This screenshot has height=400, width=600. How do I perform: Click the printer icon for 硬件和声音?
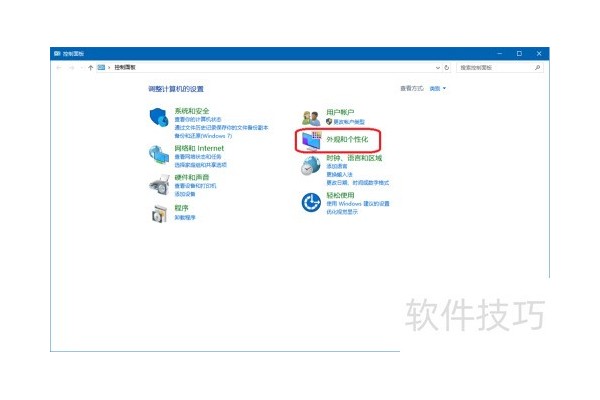point(159,184)
